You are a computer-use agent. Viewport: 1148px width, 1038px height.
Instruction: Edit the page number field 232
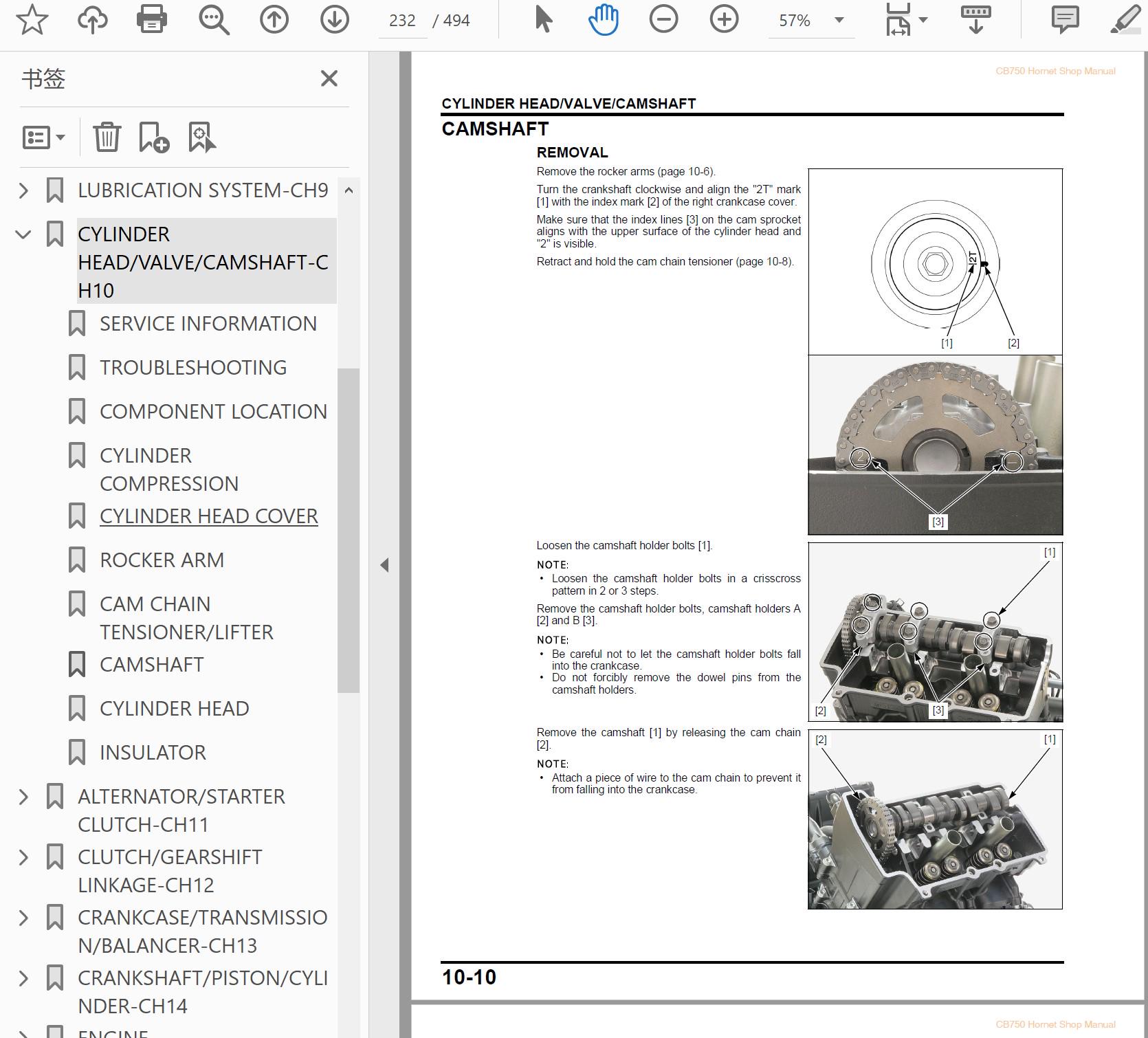pyautogui.click(x=402, y=21)
